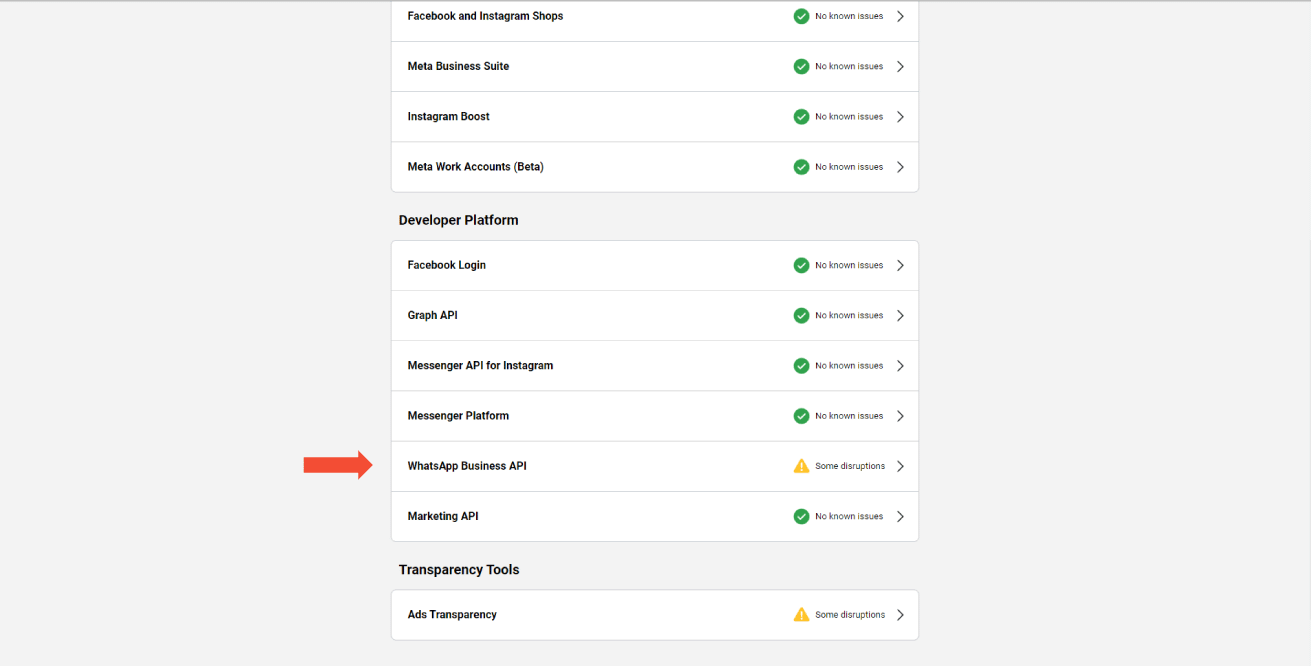The width and height of the screenshot is (1311, 666).
Task: Click green check icon for Facebook Login
Action: click(x=801, y=265)
